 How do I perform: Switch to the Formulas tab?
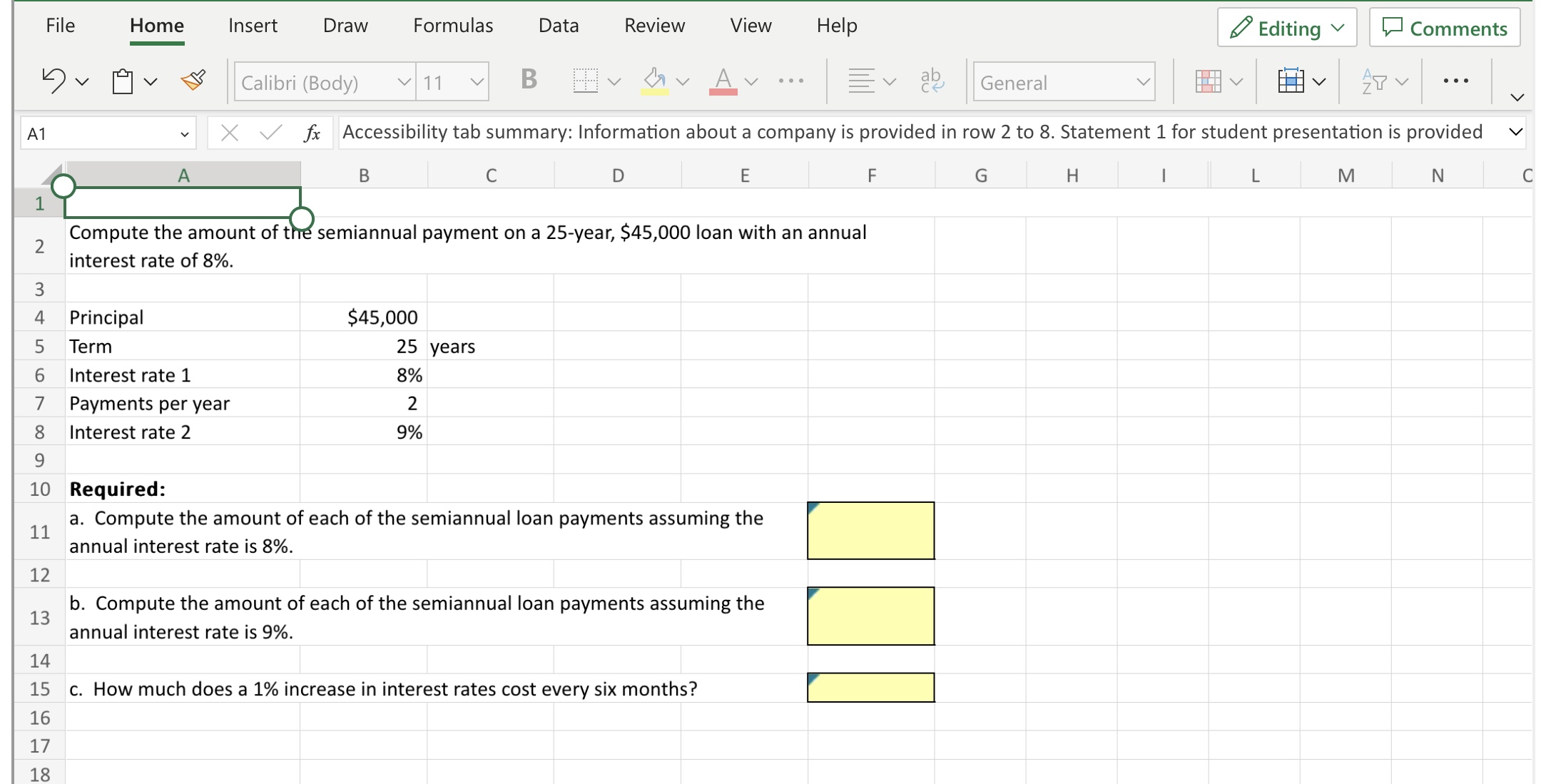[x=452, y=25]
